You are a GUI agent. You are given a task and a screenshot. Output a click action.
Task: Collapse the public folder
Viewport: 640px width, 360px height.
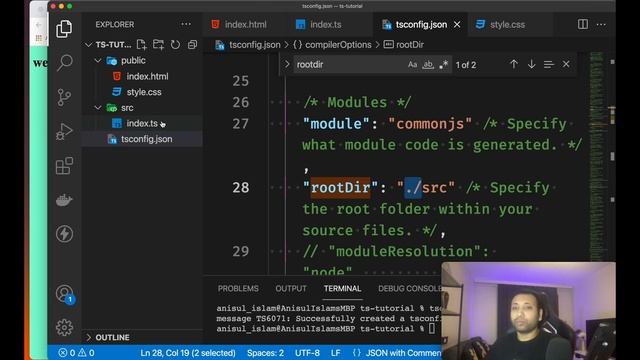98,60
